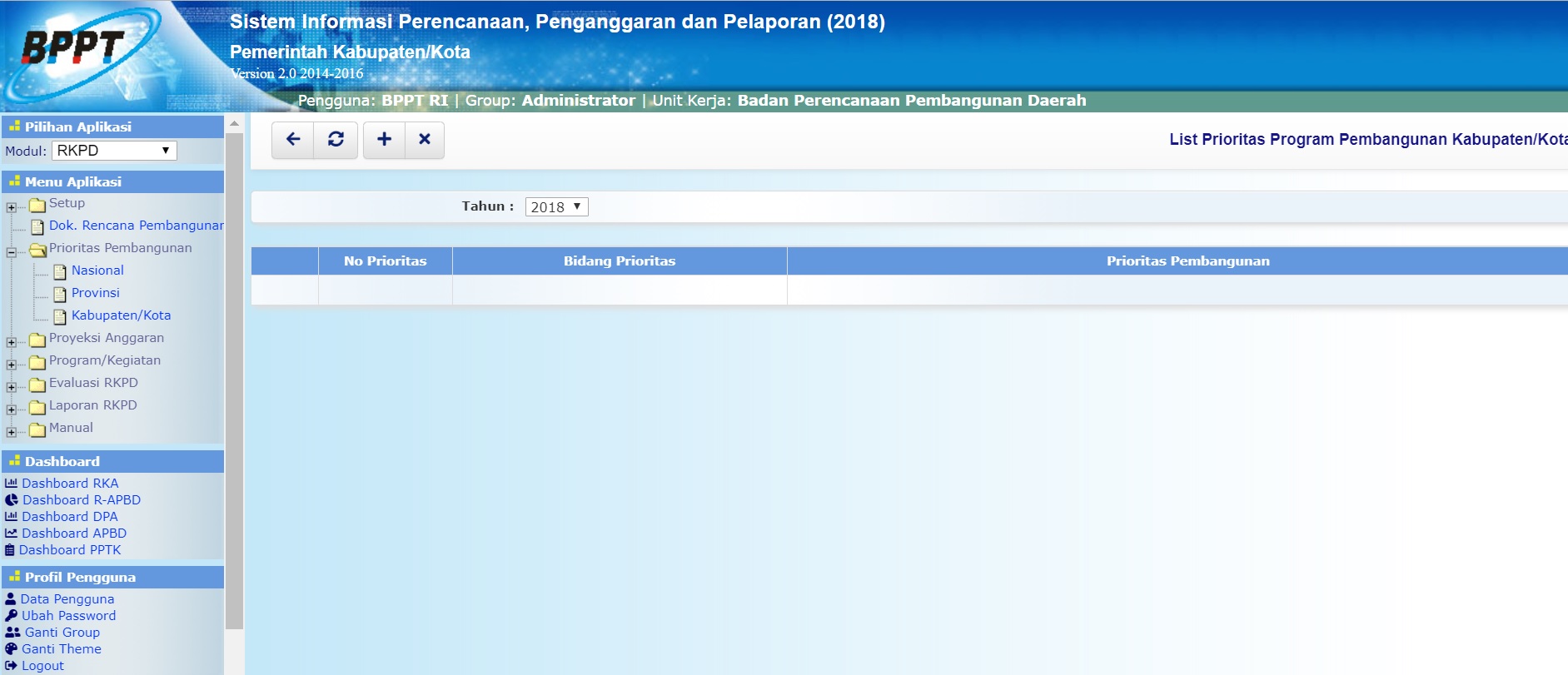Screen dimensions: 1568x675
Task: Expand the Setup tree node
Action: 11,207
